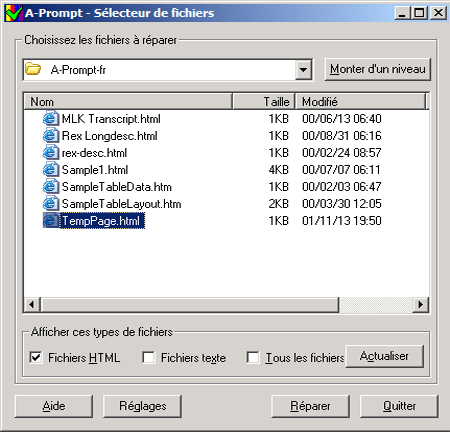Image resolution: width=450 pixels, height=432 pixels.
Task: Open the Réglages button
Action: pyautogui.click(x=142, y=406)
